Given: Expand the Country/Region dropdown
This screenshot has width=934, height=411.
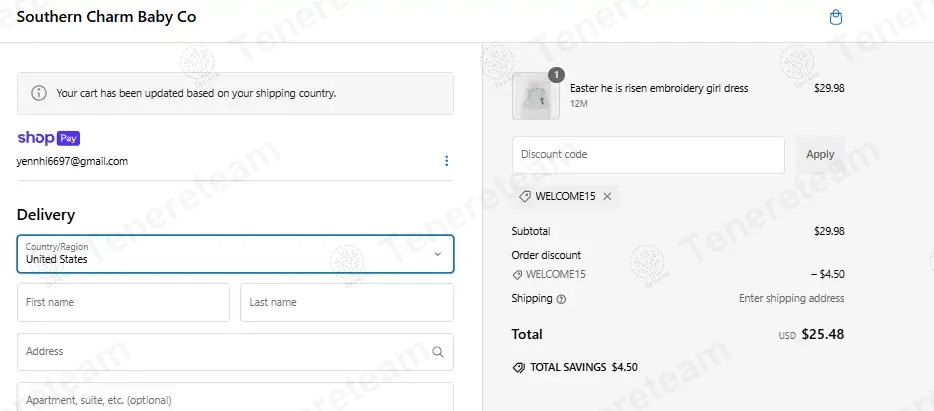Looking at the screenshot, I should pos(235,254).
